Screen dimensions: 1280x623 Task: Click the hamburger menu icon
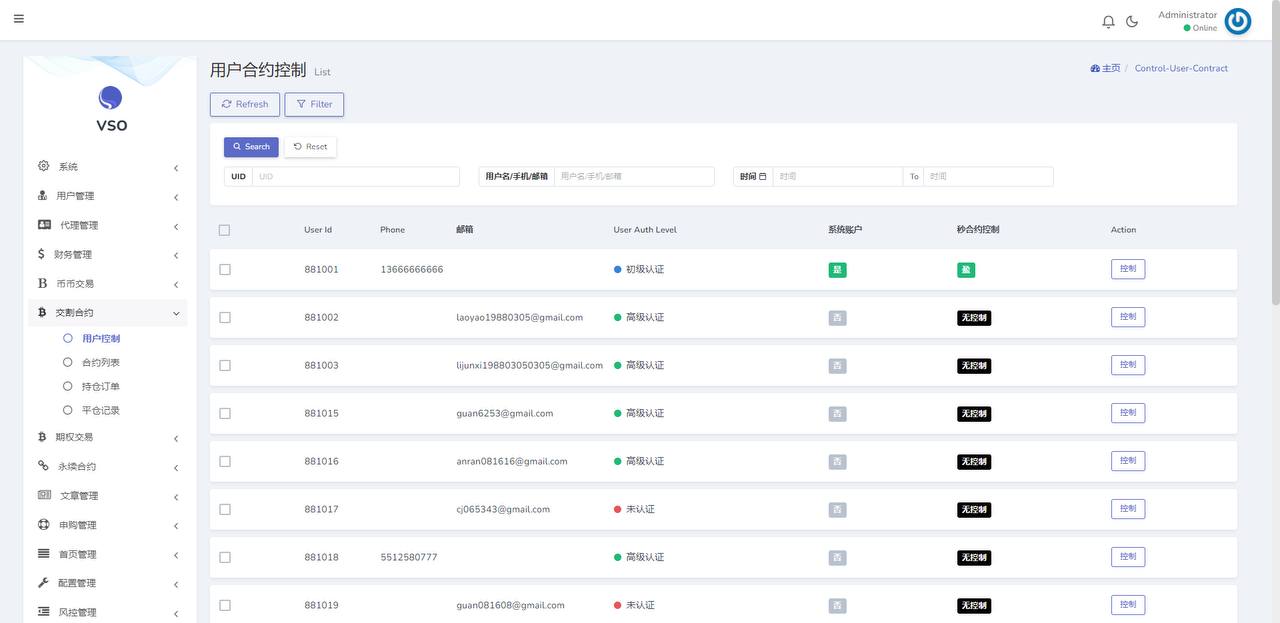click(x=19, y=19)
